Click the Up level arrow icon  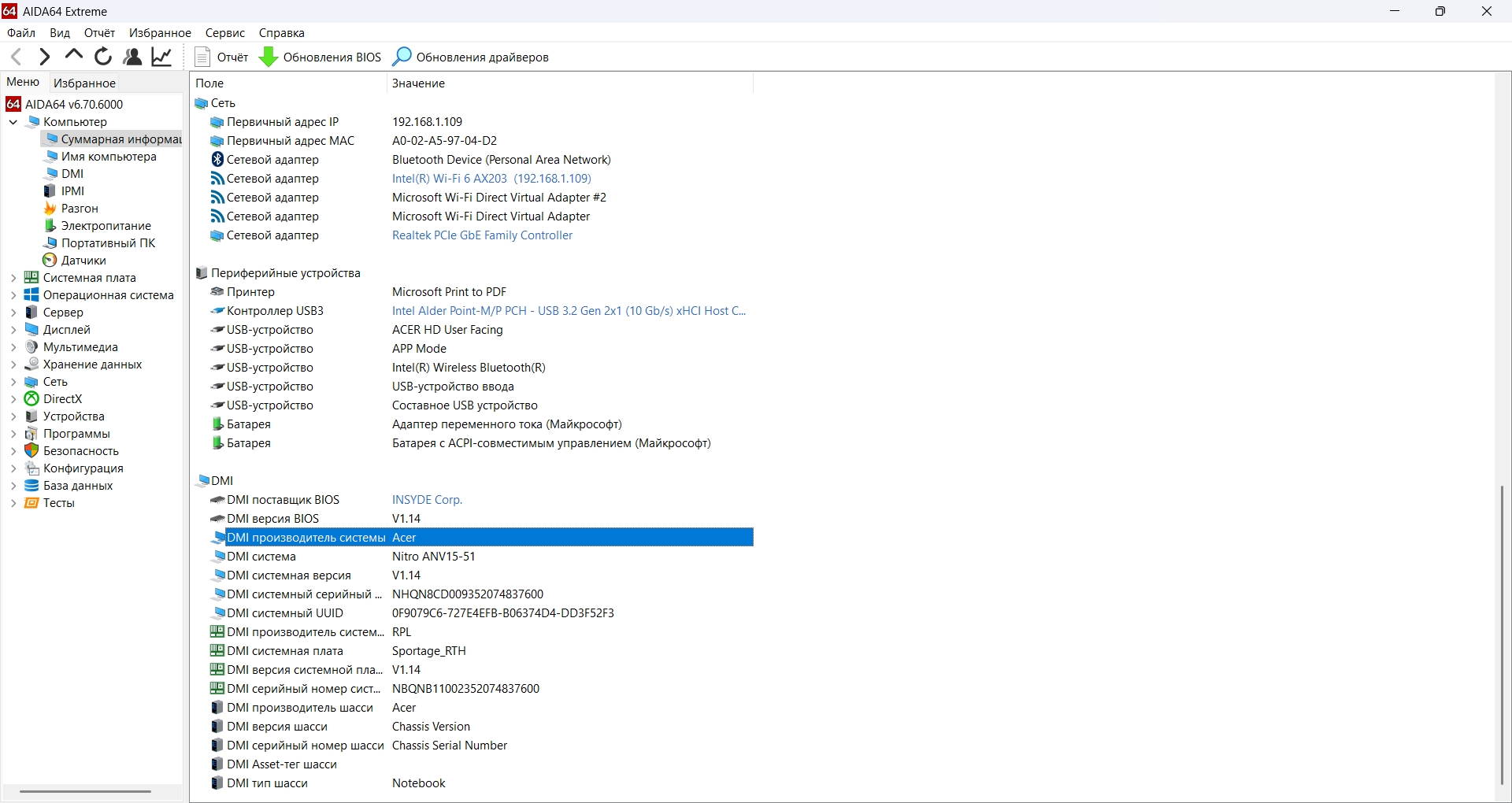(x=74, y=55)
